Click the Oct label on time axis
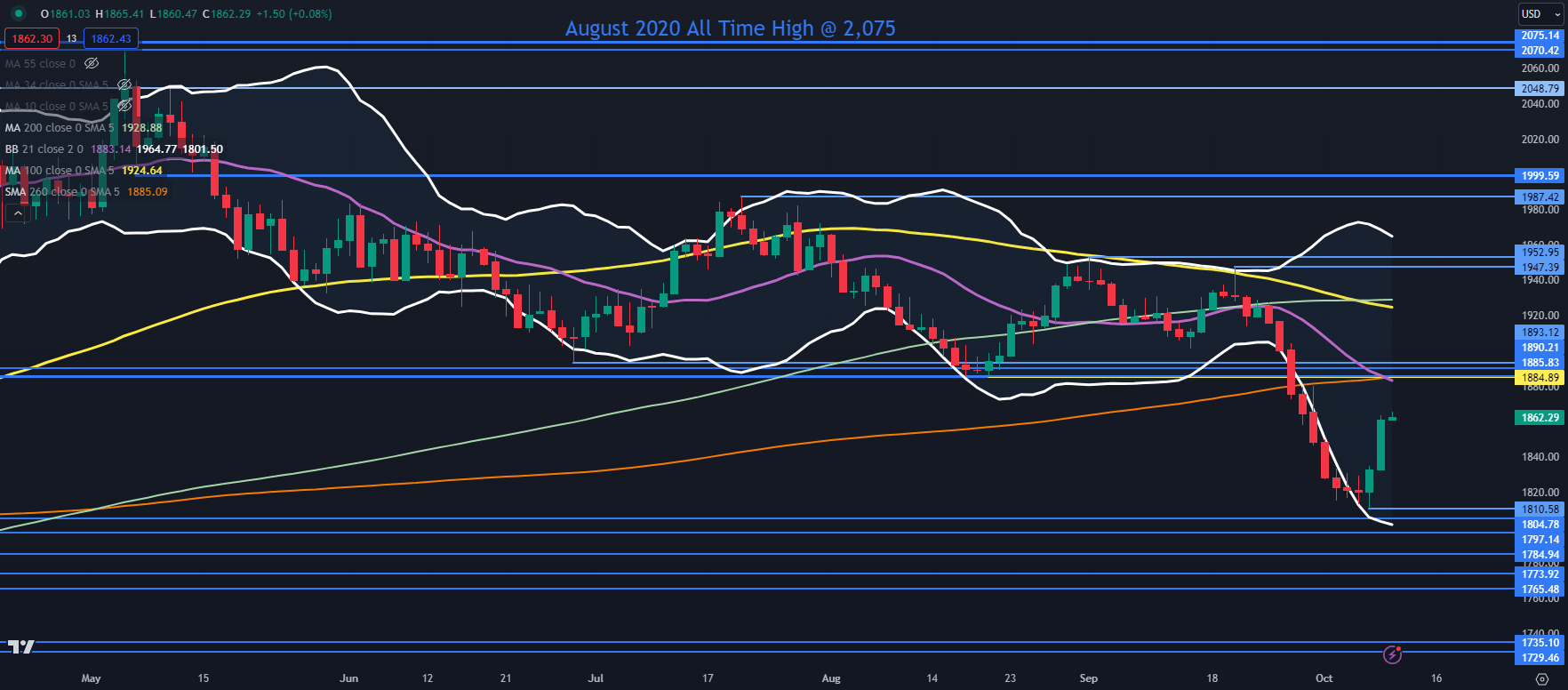 click(1324, 678)
